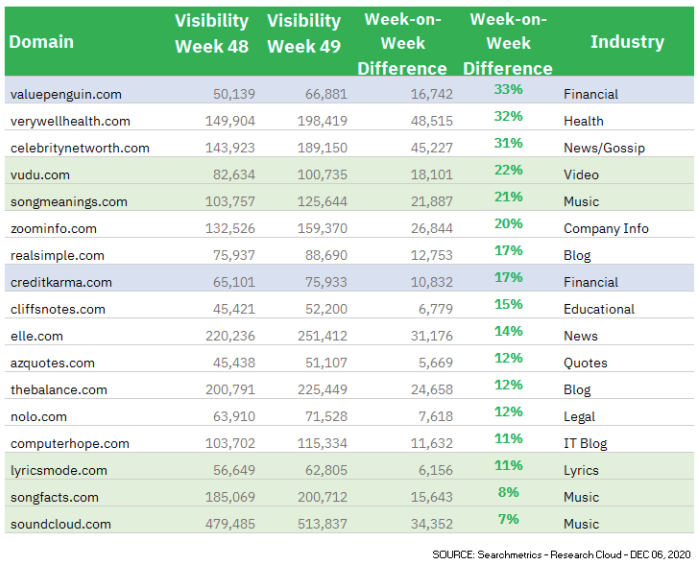Select the songfacts.com domain cell
699x570 pixels.
coord(54,497)
